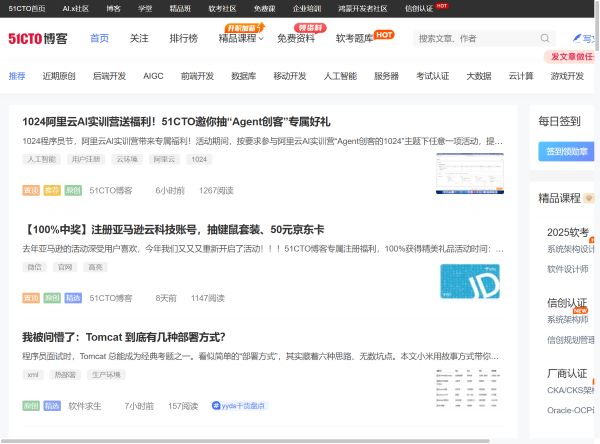Click the badge icon next to 精品课程 heading
Image resolution: width=600 pixels, height=444 pixels.
590,199
